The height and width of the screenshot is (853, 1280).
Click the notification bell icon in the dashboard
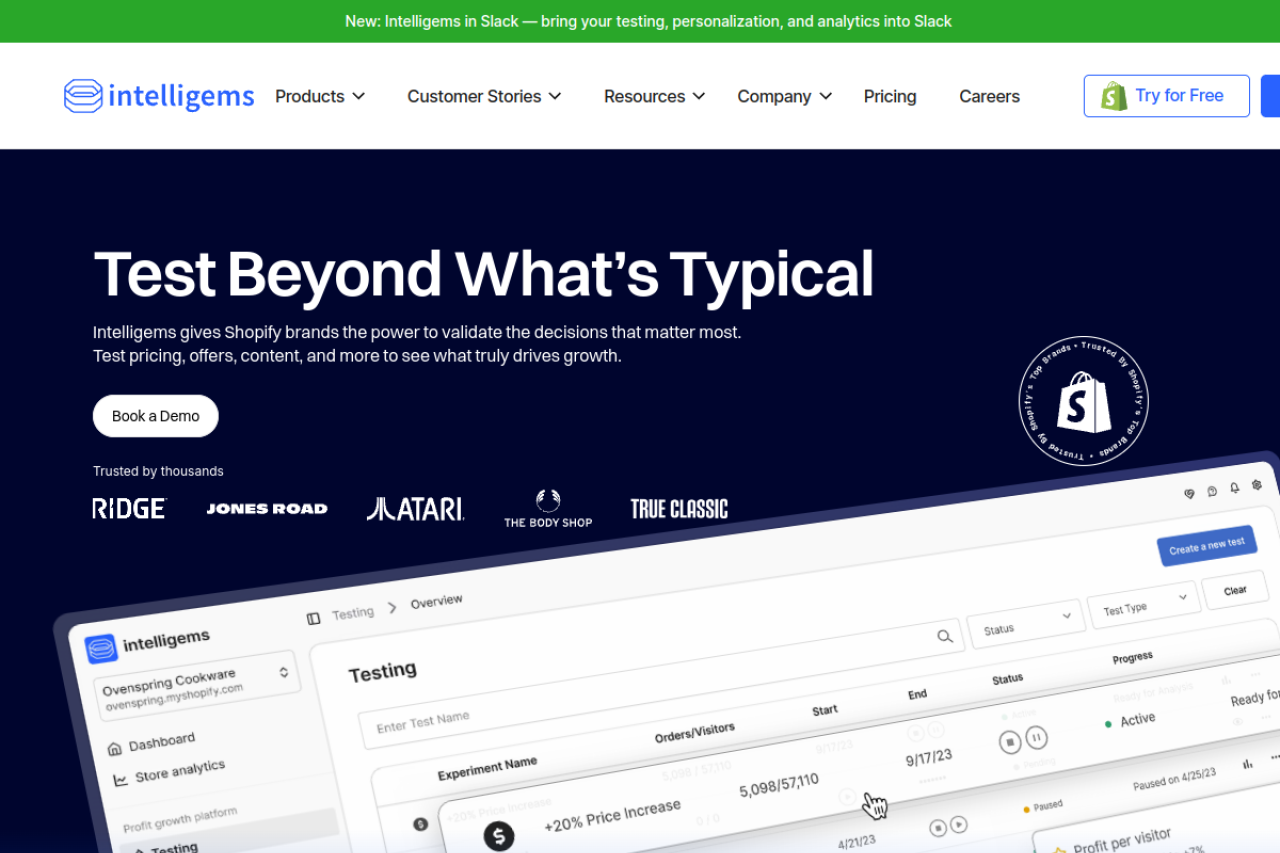click(x=1234, y=488)
